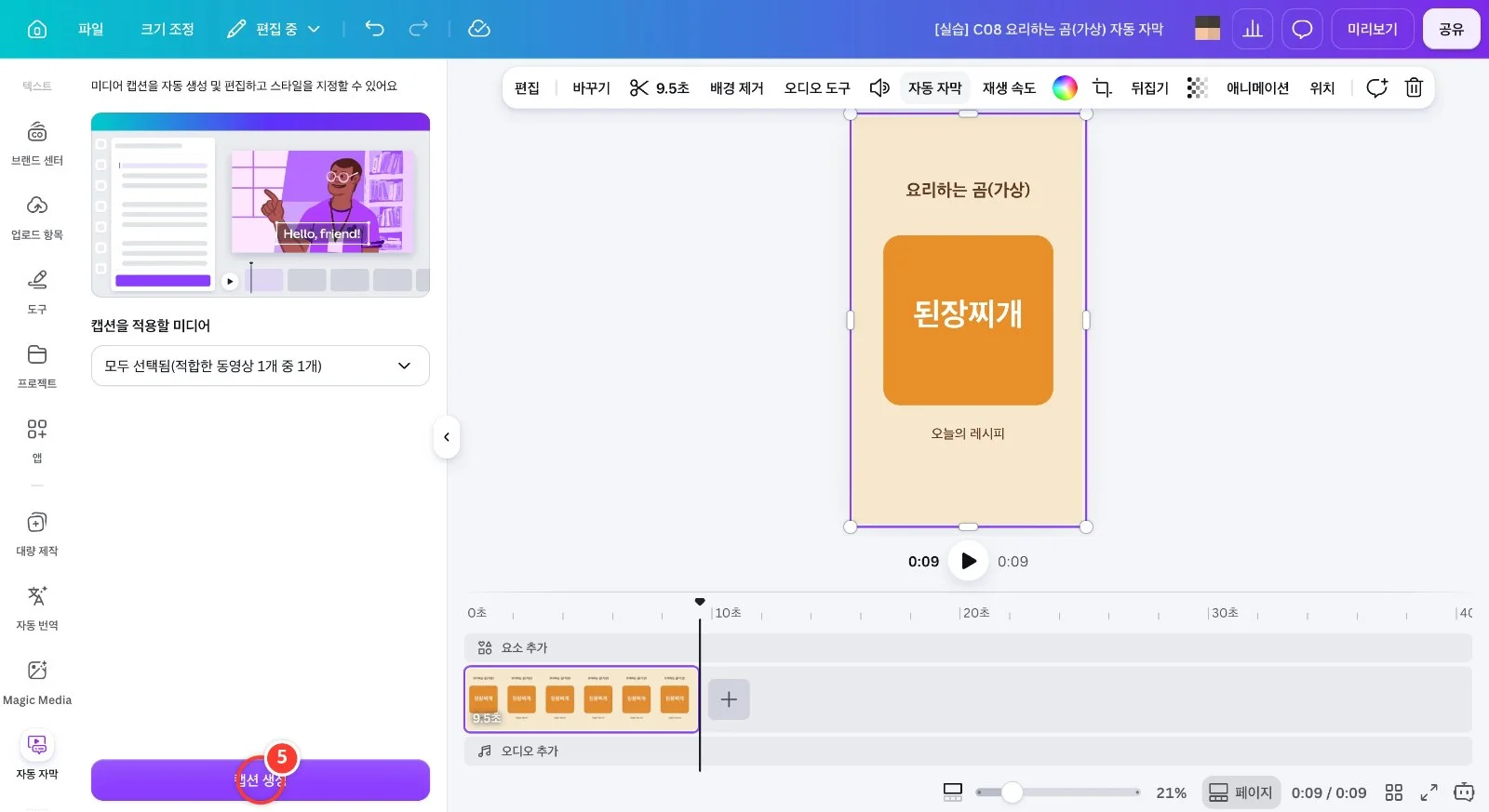Redo the last action
This screenshot has height=812, width=1489.
pos(419,29)
